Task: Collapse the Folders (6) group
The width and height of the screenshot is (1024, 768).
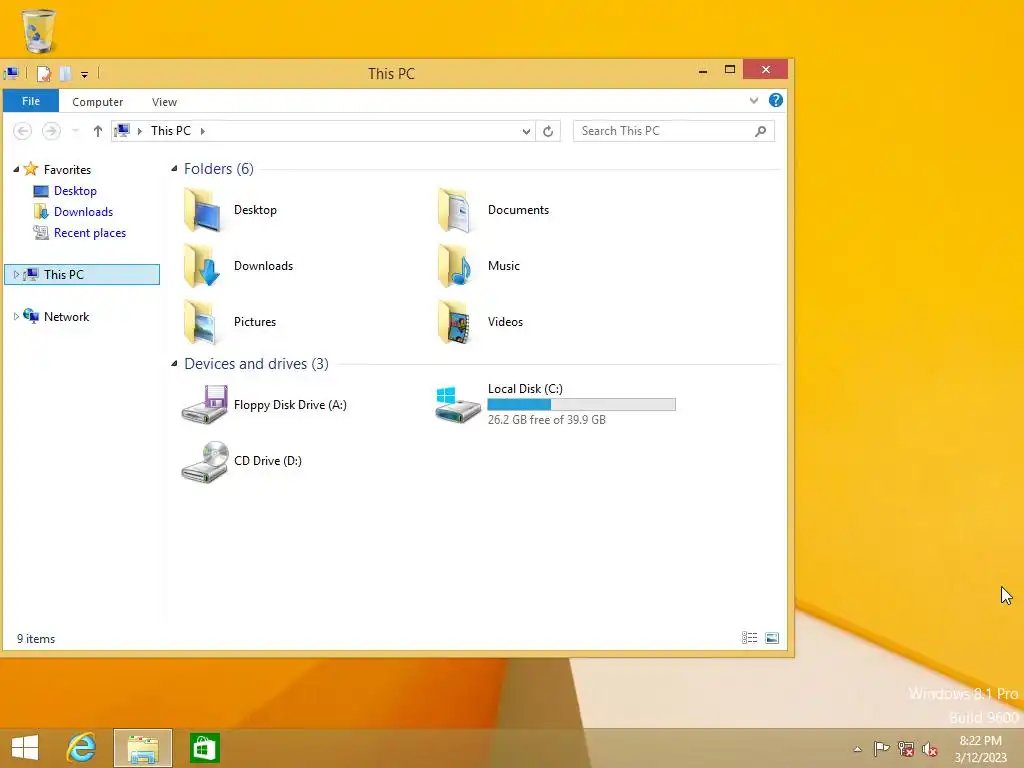Action: [174, 168]
